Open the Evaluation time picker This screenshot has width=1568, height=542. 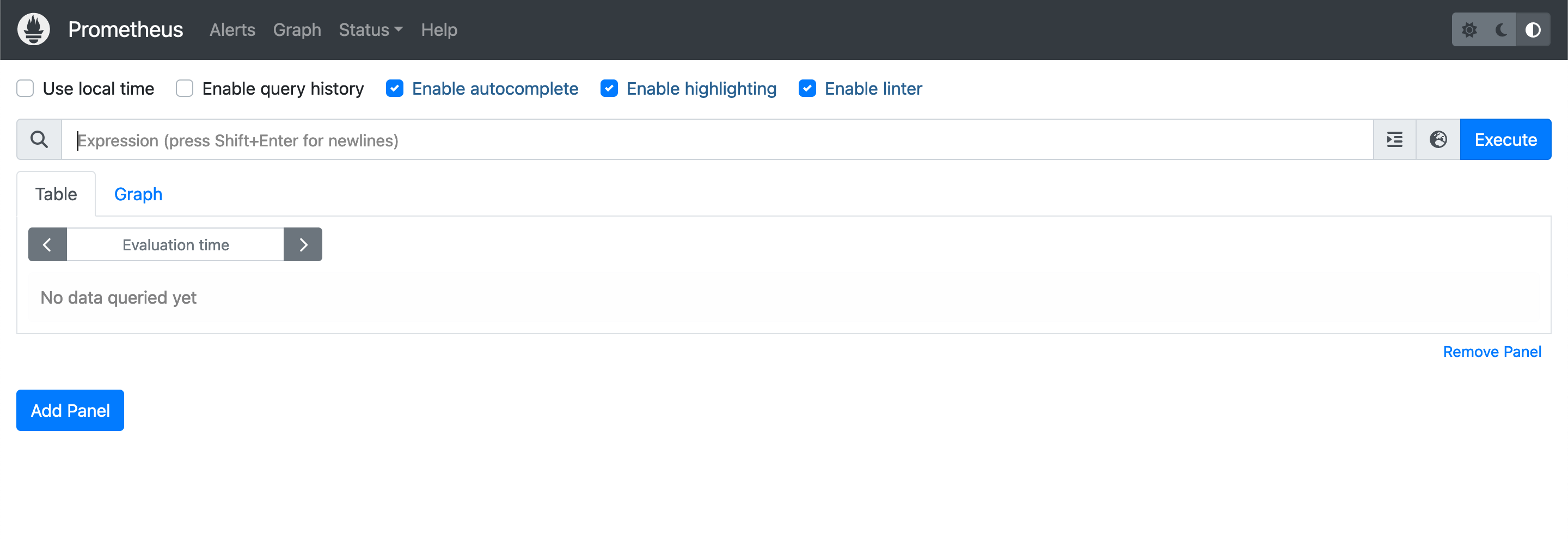[175, 244]
